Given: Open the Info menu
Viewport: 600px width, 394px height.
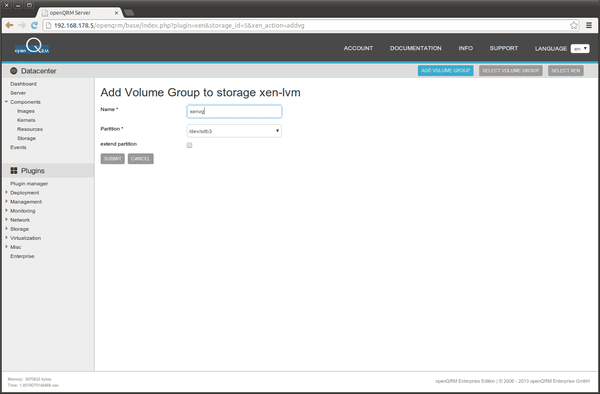Looking at the screenshot, I should click(x=466, y=48).
